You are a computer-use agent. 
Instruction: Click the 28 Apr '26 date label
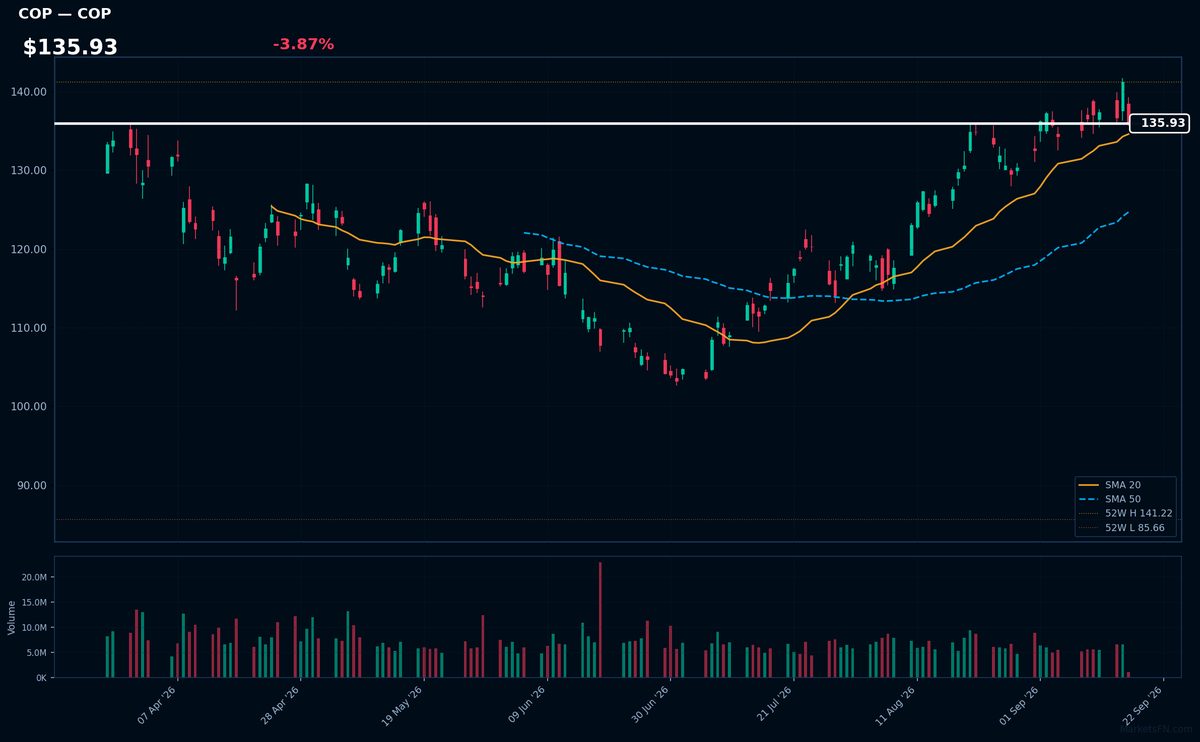pos(280,705)
